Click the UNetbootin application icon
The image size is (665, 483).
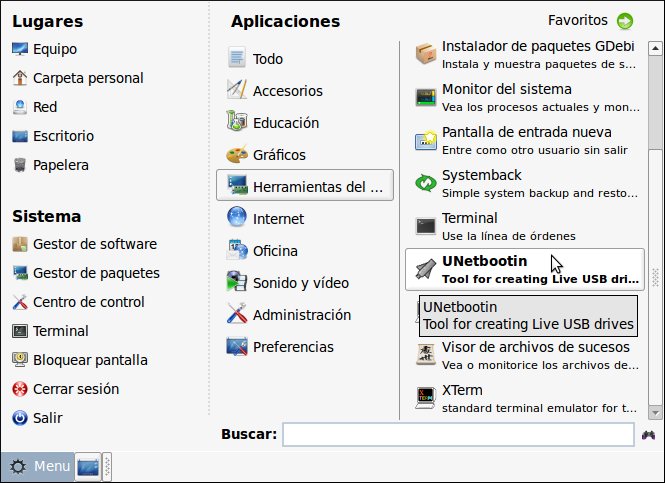click(x=425, y=269)
